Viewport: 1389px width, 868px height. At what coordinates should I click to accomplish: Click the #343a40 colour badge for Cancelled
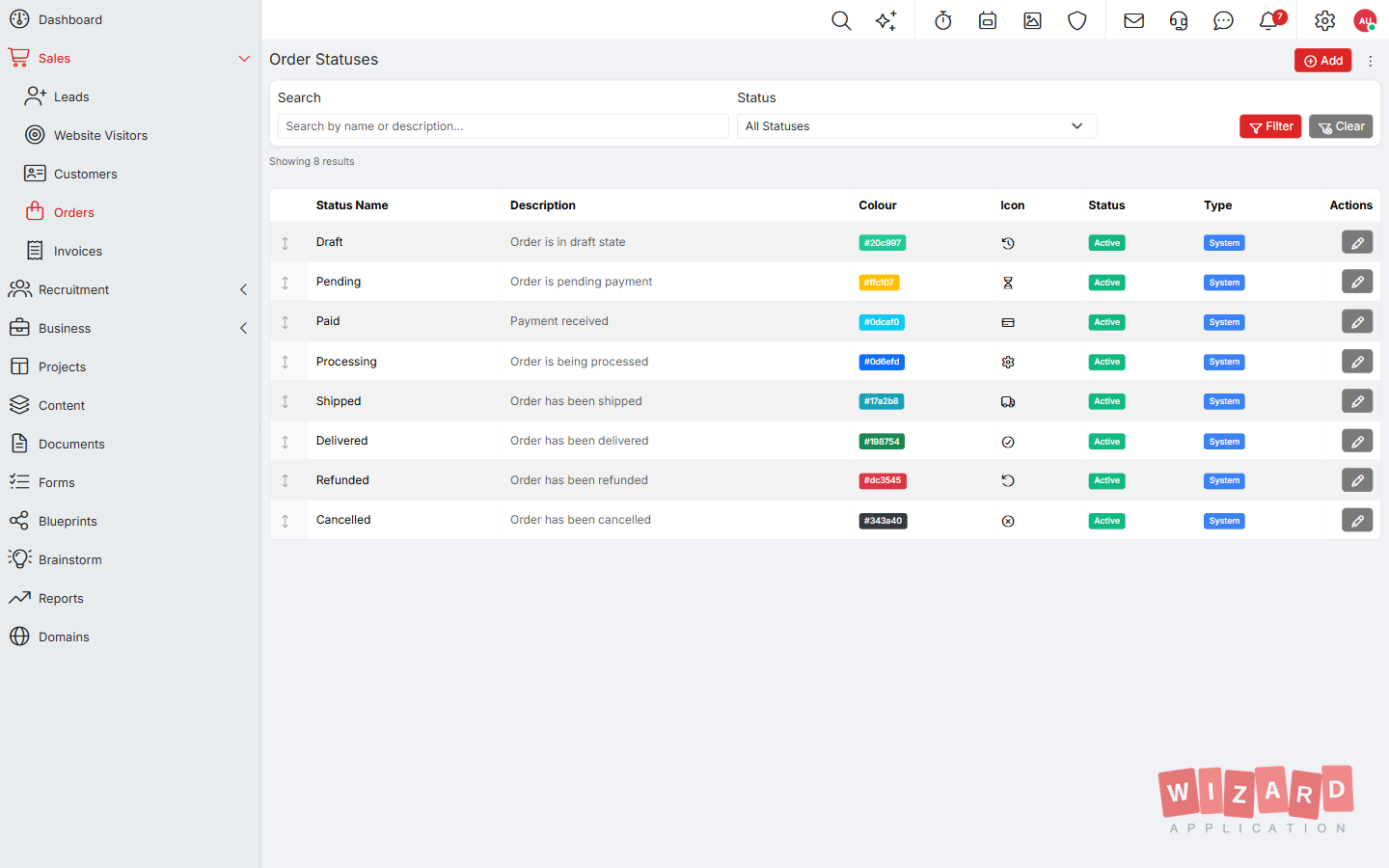pyautogui.click(x=883, y=521)
